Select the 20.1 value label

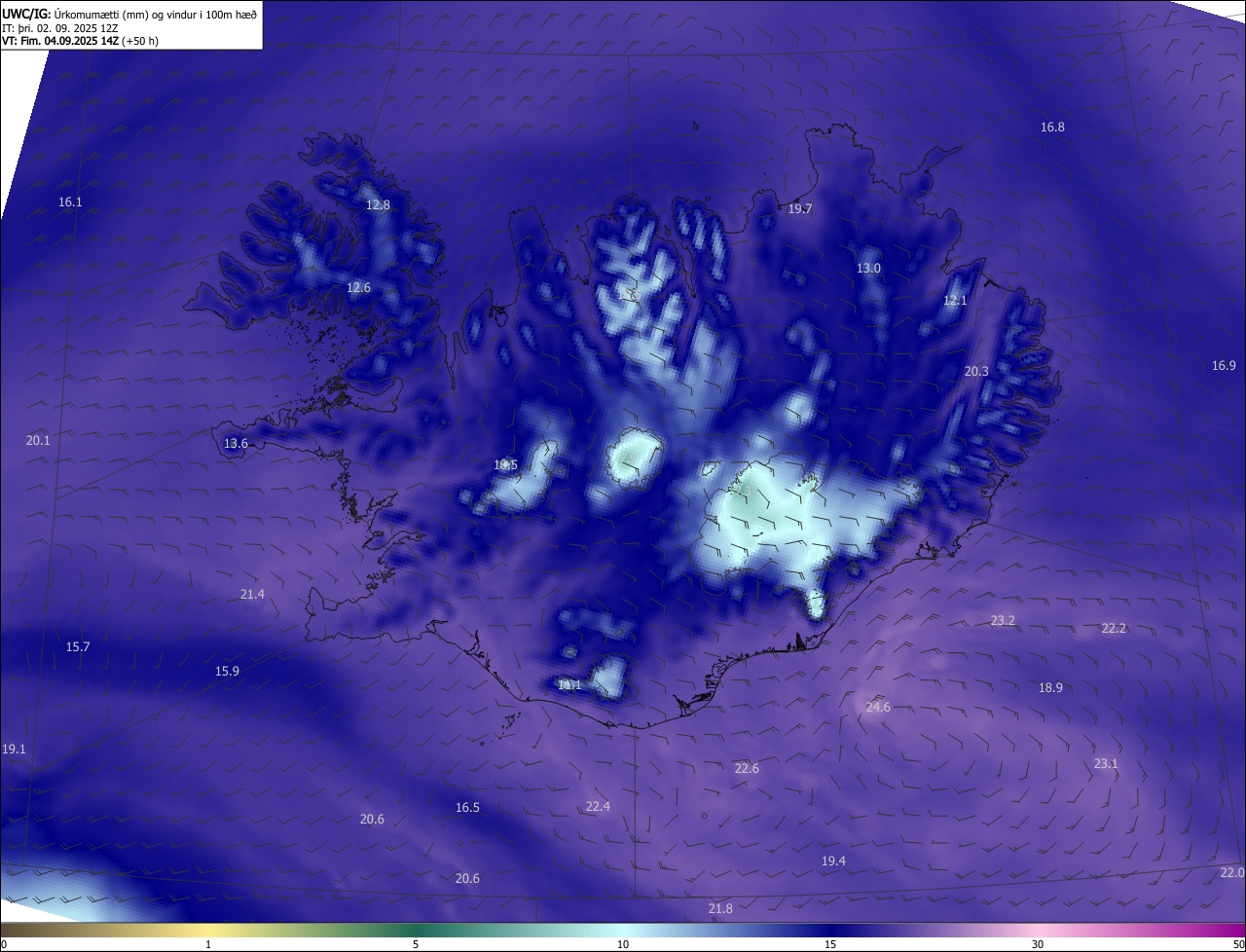coord(38,441)
